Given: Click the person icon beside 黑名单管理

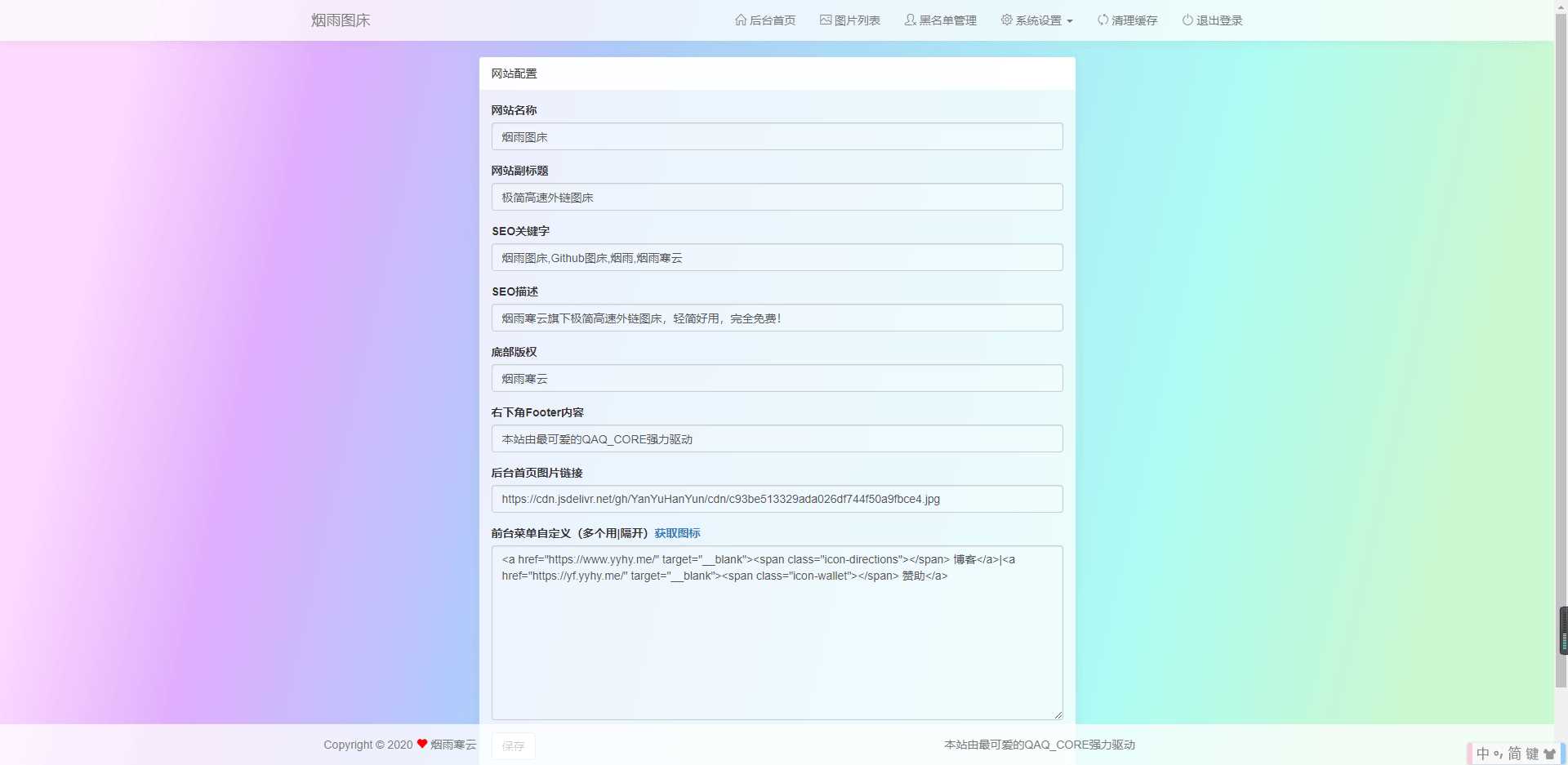Looking at the screenshot, I should pyautogui.click(x=909, y=20).
